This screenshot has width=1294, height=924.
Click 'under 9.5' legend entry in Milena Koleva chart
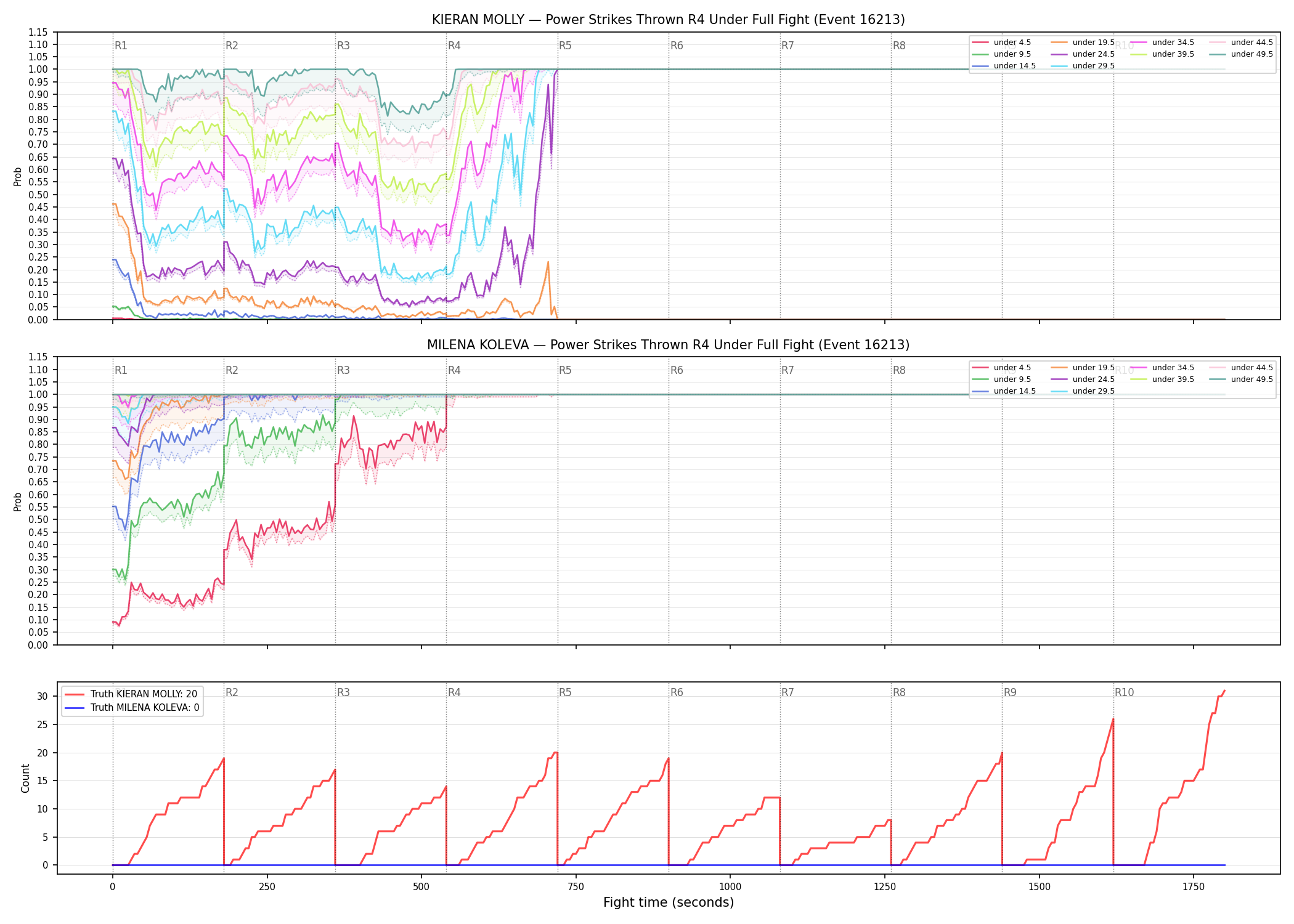(1001, 379)
